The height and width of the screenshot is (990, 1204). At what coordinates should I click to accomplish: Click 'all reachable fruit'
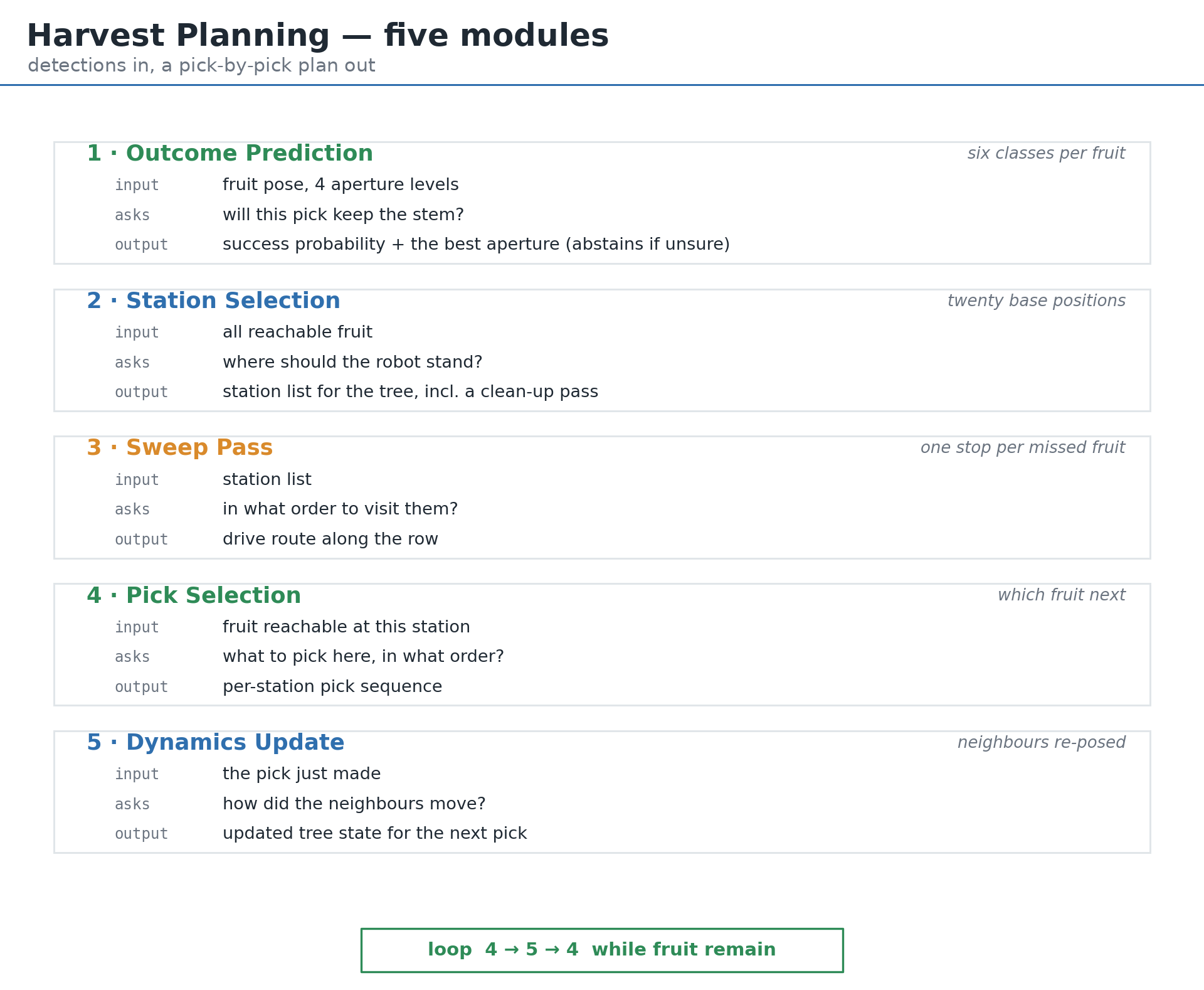click(x=297, y=333)
